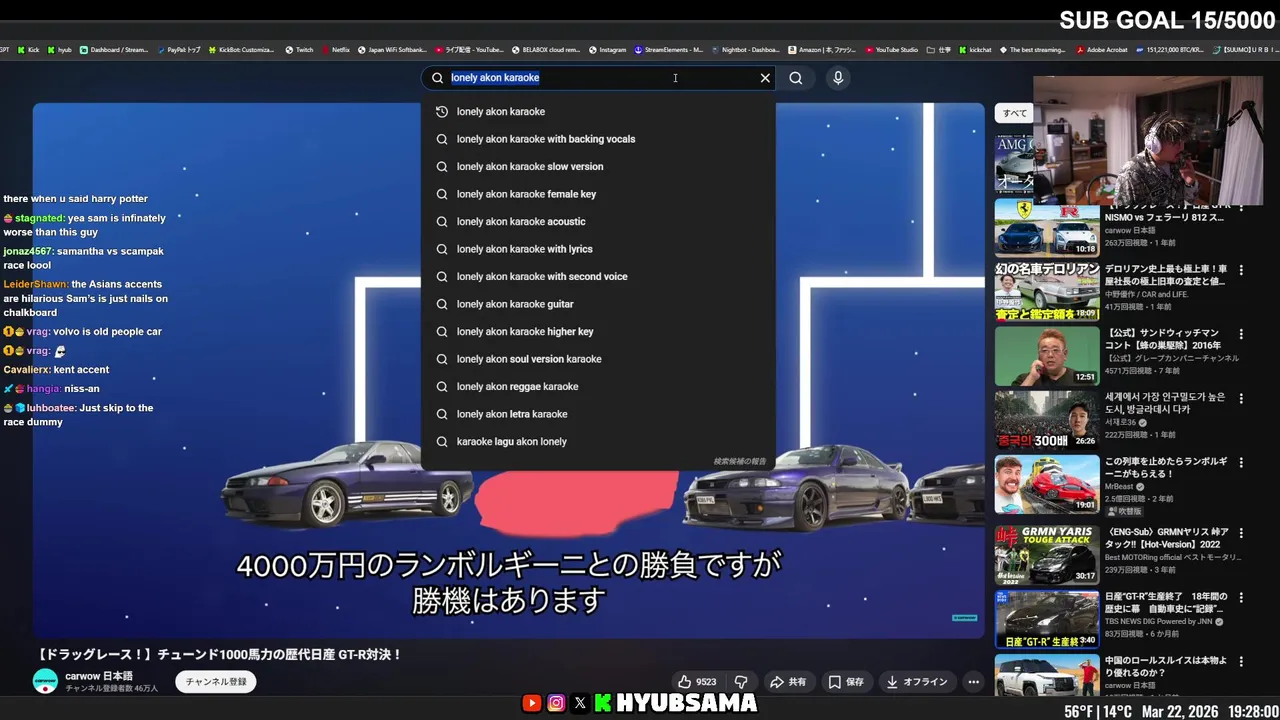1280x720 pixels.
Task: Open the Dashboard / Stream bookmark
Action: (114, 50)
